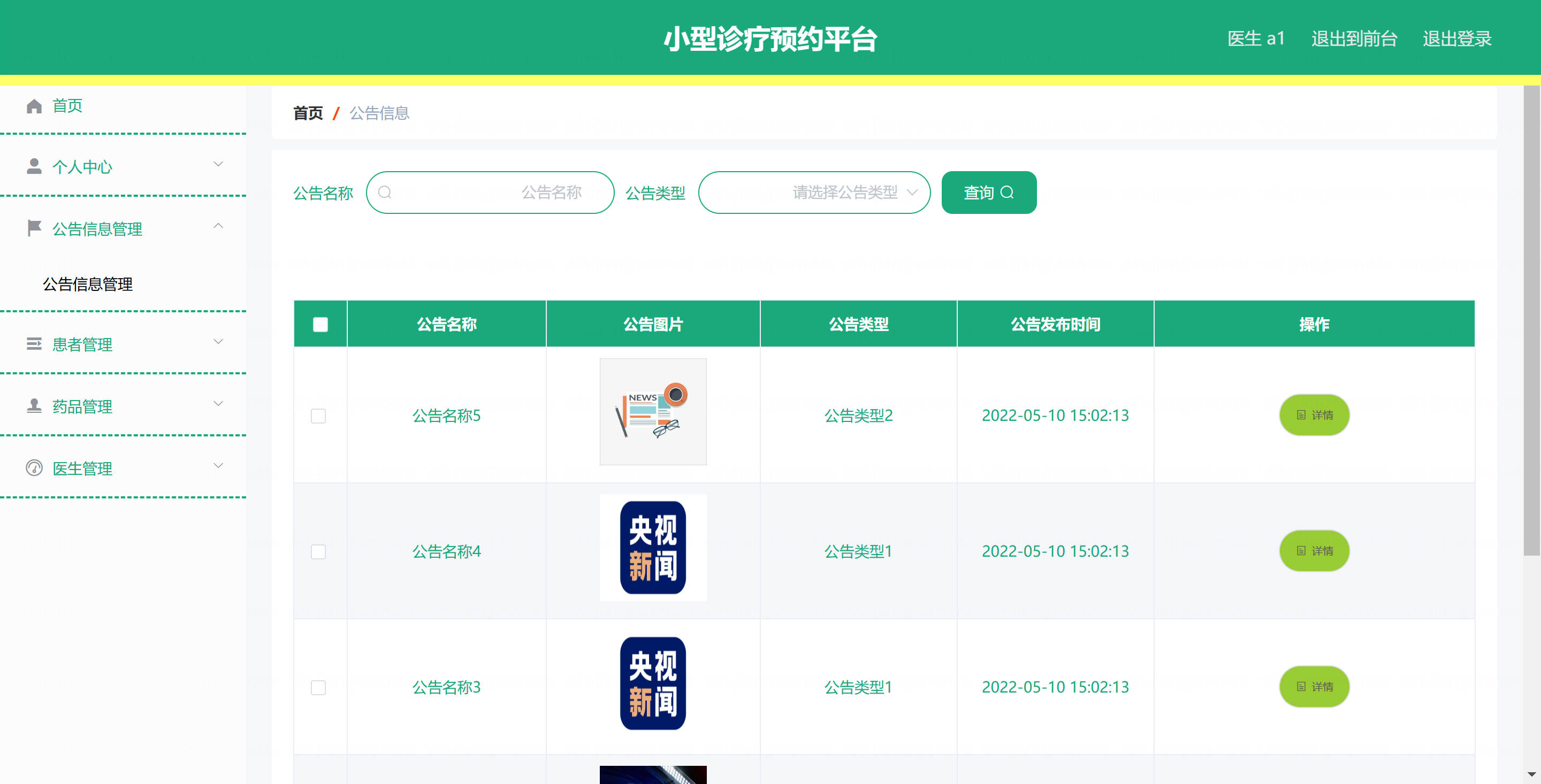Viewport: 1541px width, 784px height.
Task: Click the document icon in 公告名称5 详情 button
Action: (x=1301, y=415)
